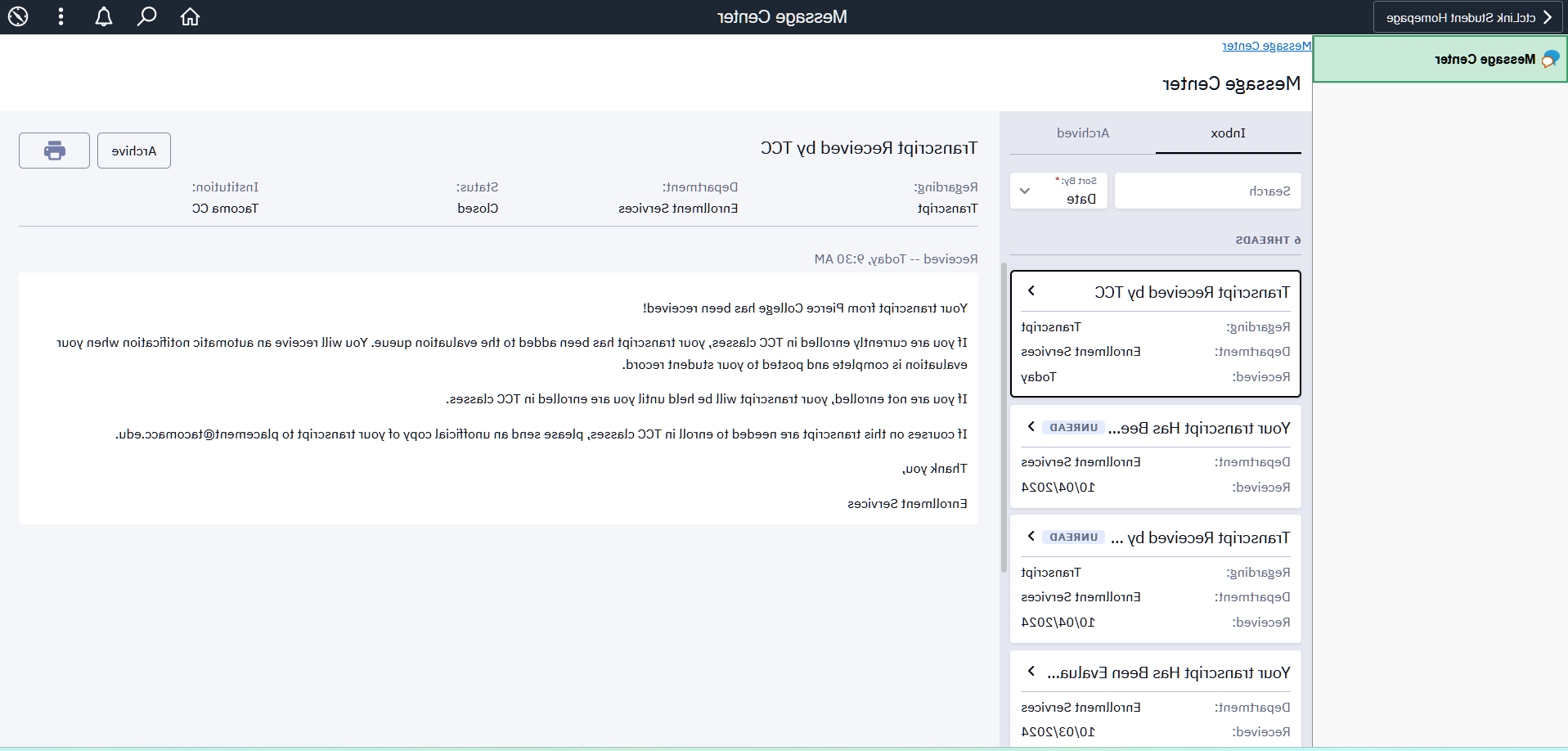Open the NavBar compass icon
Viewport: 1568px width, 751px height.
coord(18,16)
